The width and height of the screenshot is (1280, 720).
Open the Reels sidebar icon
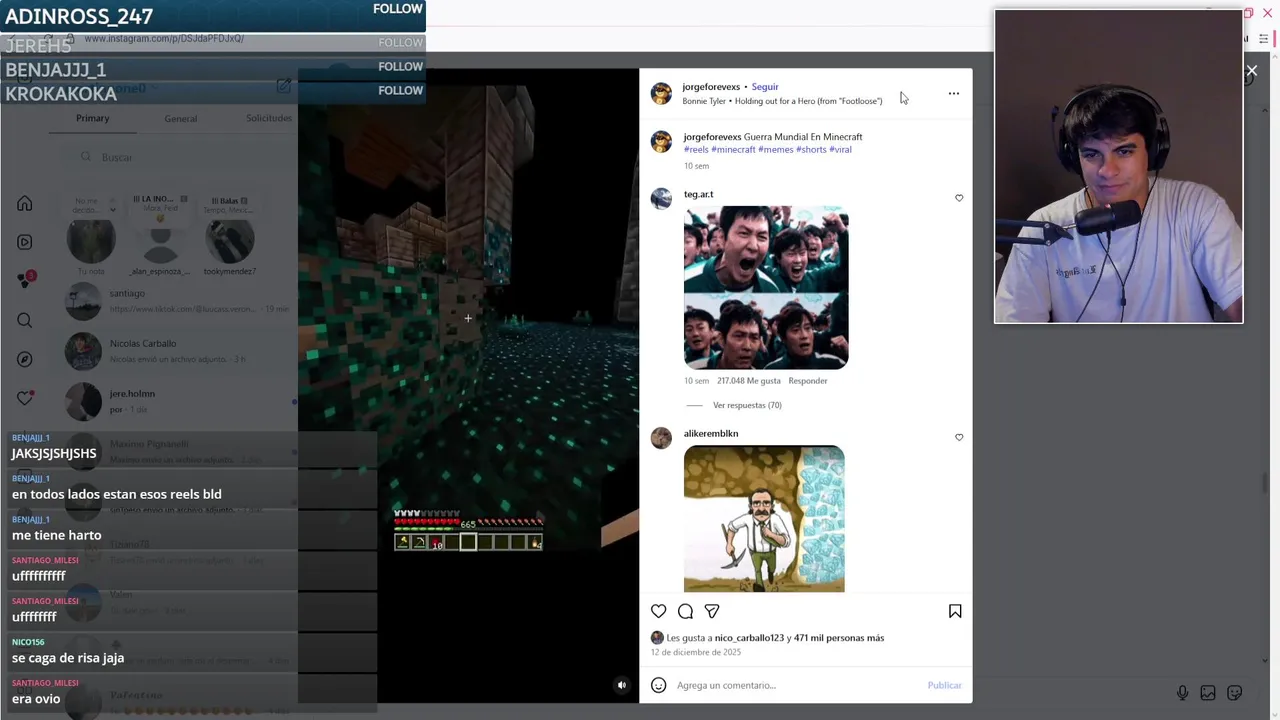point(25,242)
